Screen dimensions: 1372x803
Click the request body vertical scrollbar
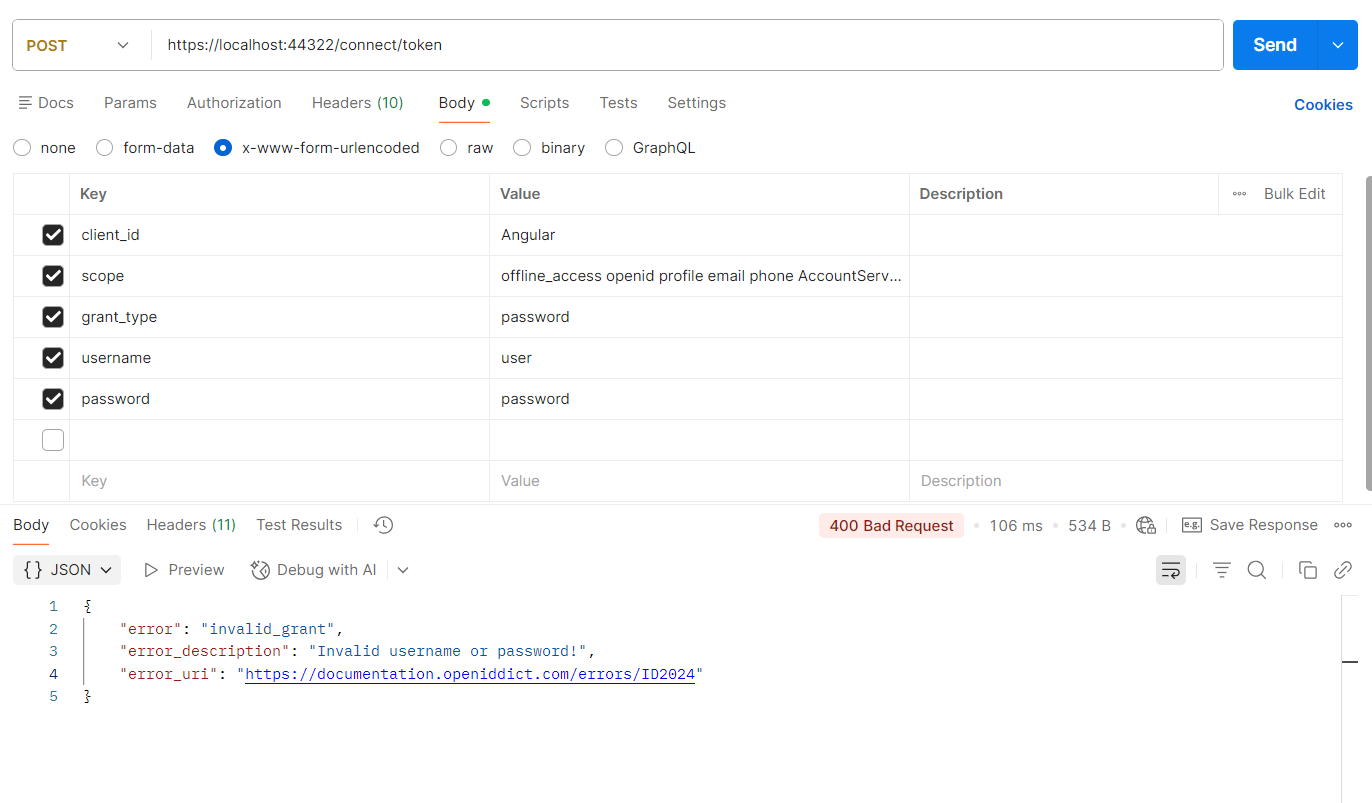1368,330
